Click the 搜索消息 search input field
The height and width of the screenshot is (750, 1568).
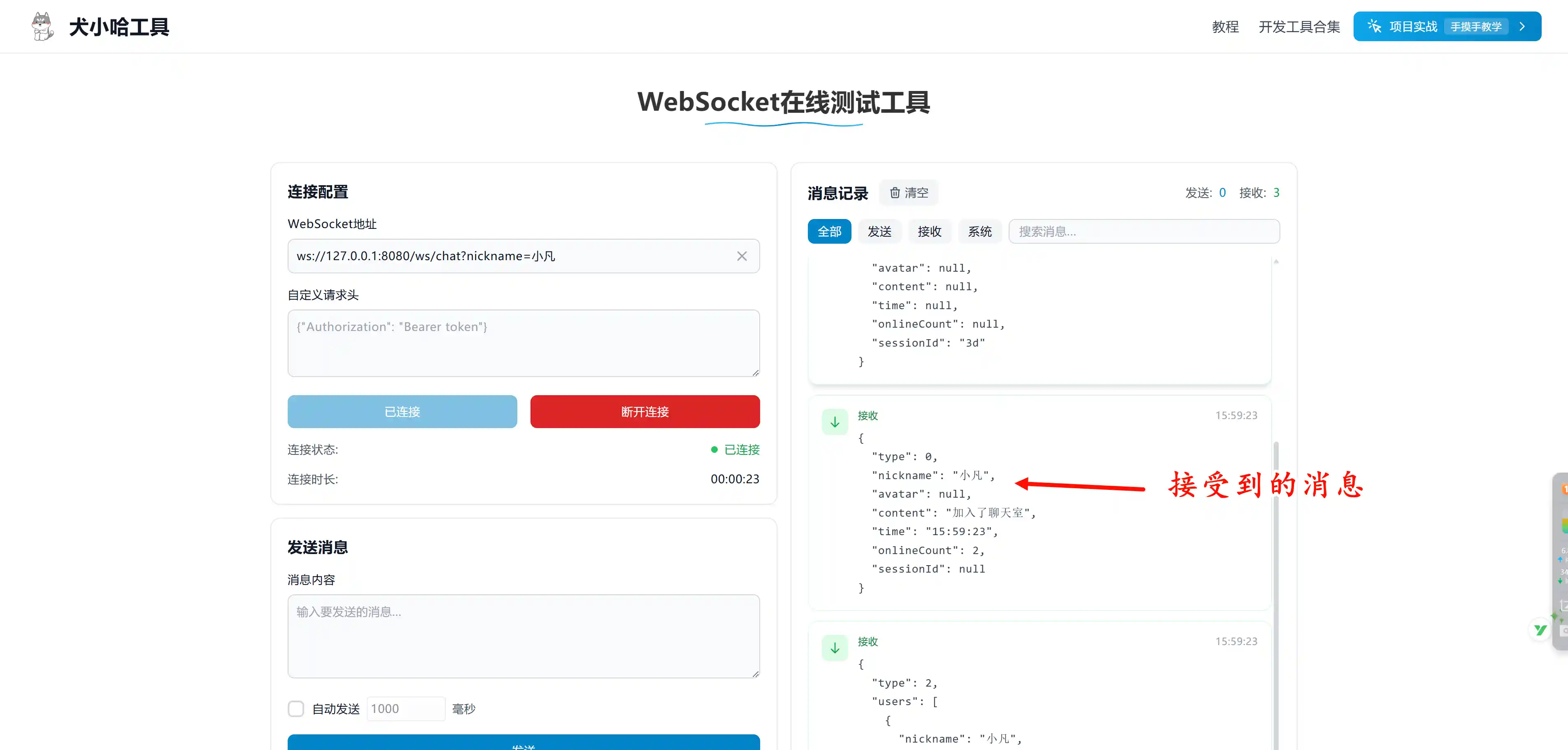pos(1145,231)
